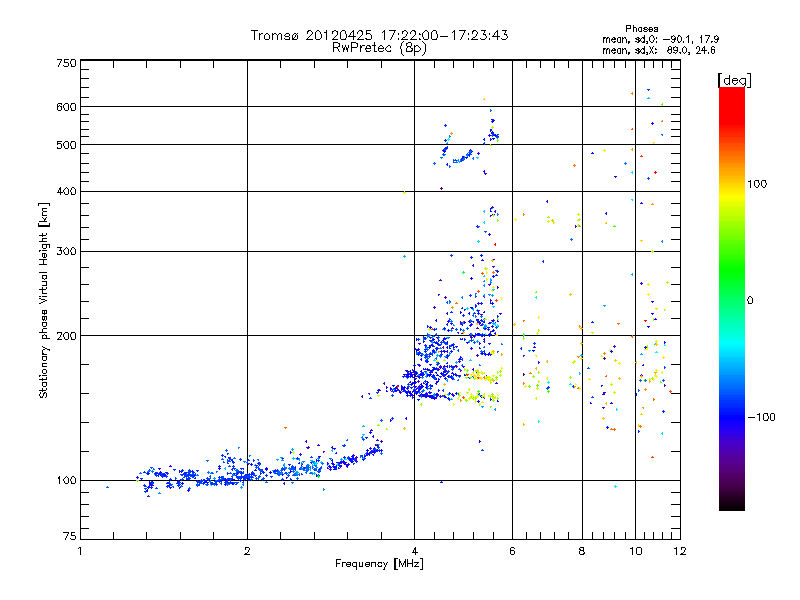Click the 'mean, sd,X: 89.0, 24.6' text
This screenshot has width=800, height=600.
click(x=659, y=51)
